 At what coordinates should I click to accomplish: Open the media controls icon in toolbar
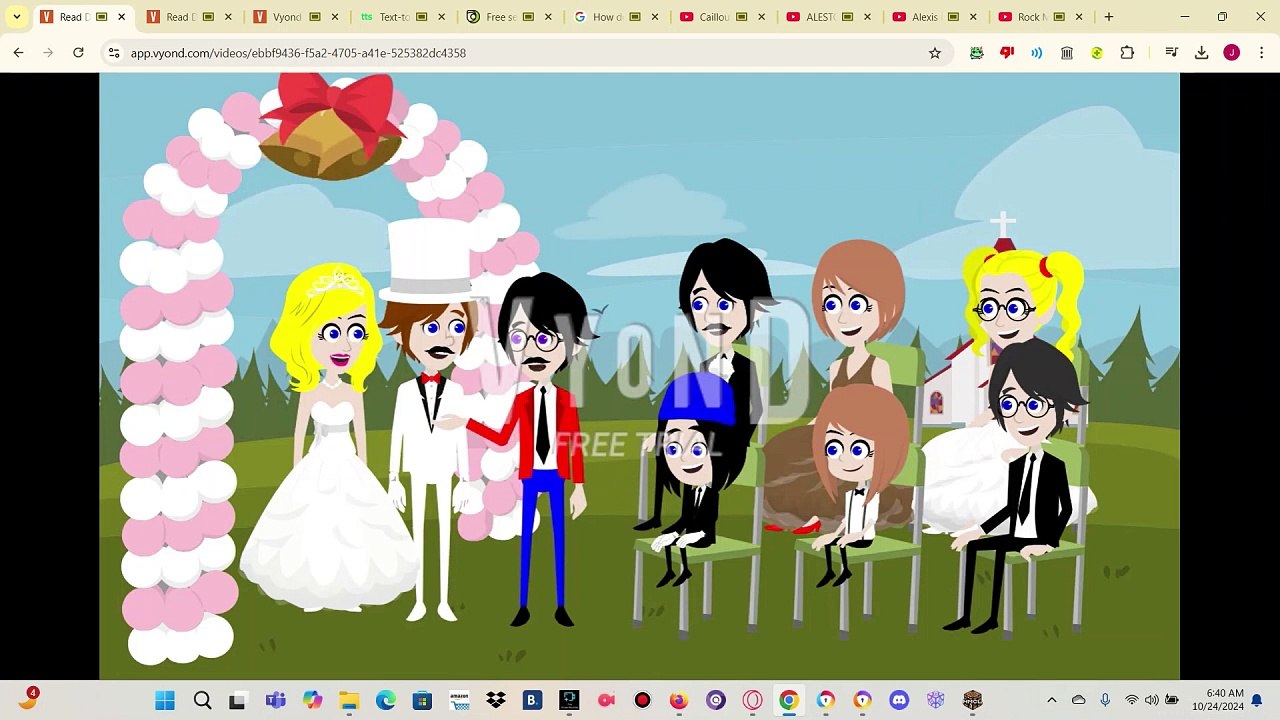[1172, 53]
